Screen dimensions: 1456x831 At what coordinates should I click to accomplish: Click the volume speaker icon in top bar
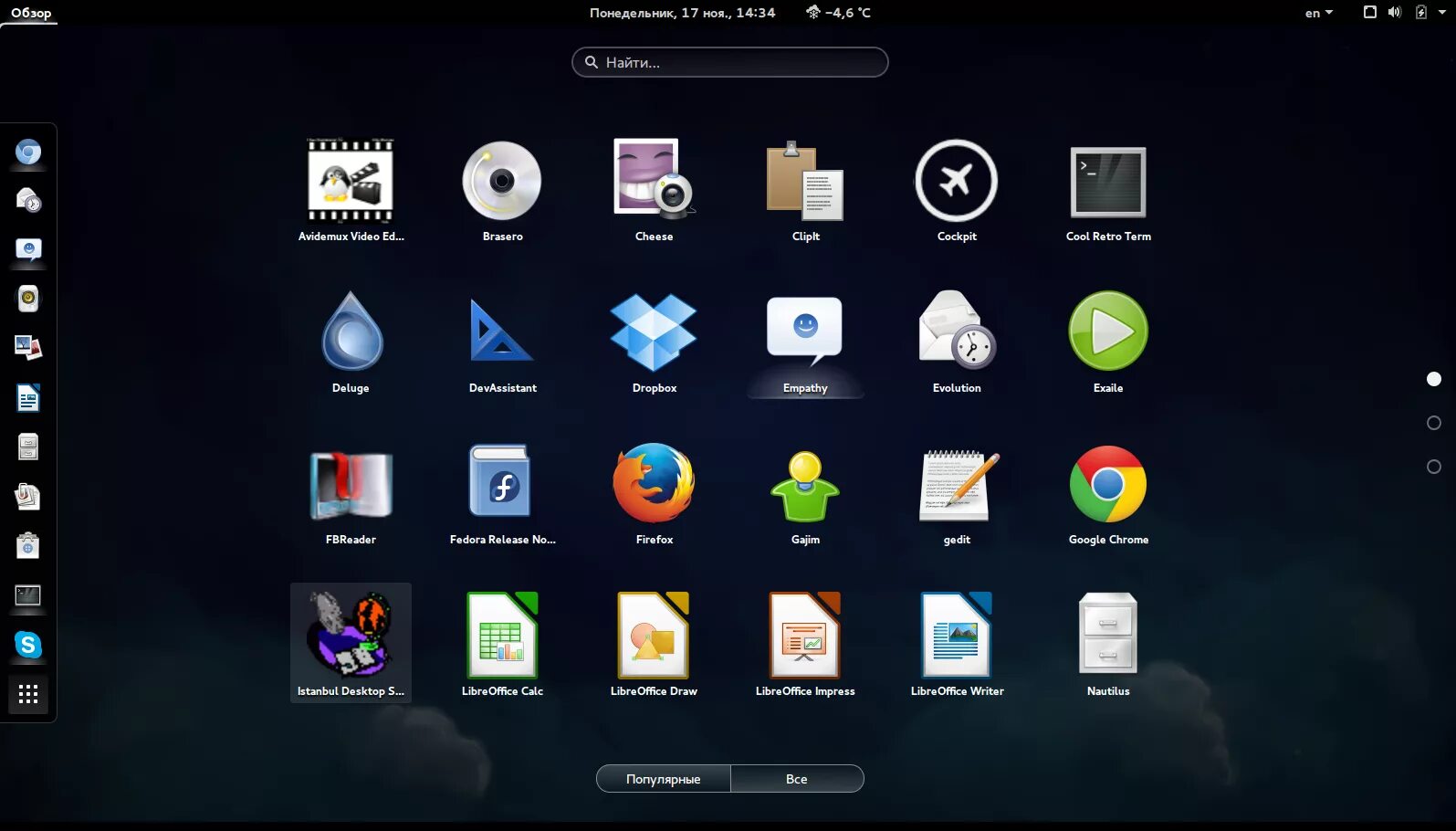[x=1394, y=12]
